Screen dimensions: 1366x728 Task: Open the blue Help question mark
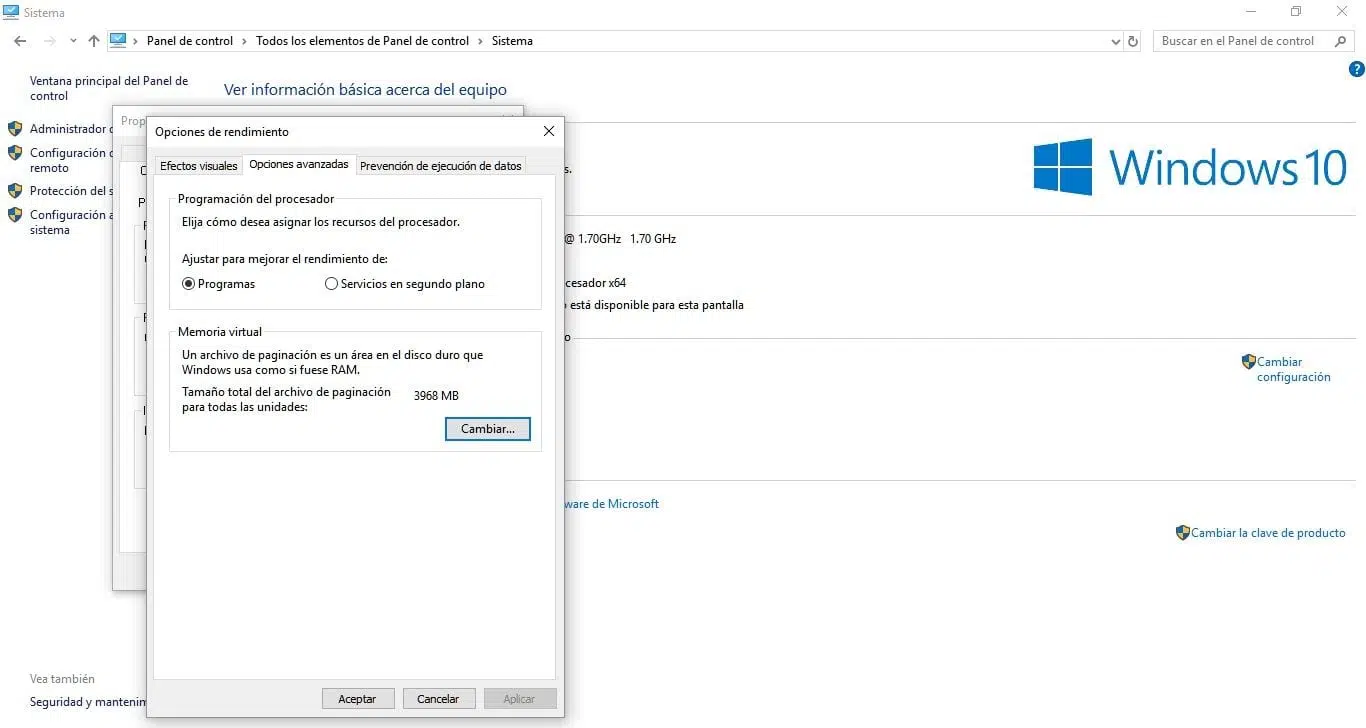[1357, 69]
